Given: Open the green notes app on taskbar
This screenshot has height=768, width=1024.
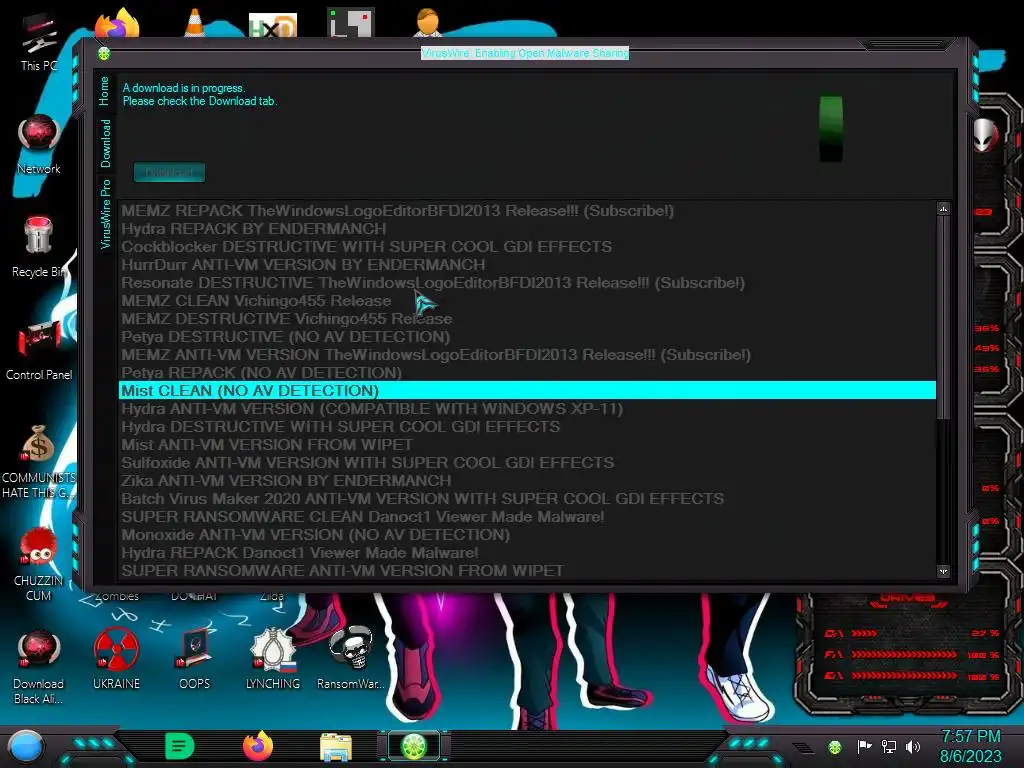Looking at the screenshot, I should click(180, 746).
